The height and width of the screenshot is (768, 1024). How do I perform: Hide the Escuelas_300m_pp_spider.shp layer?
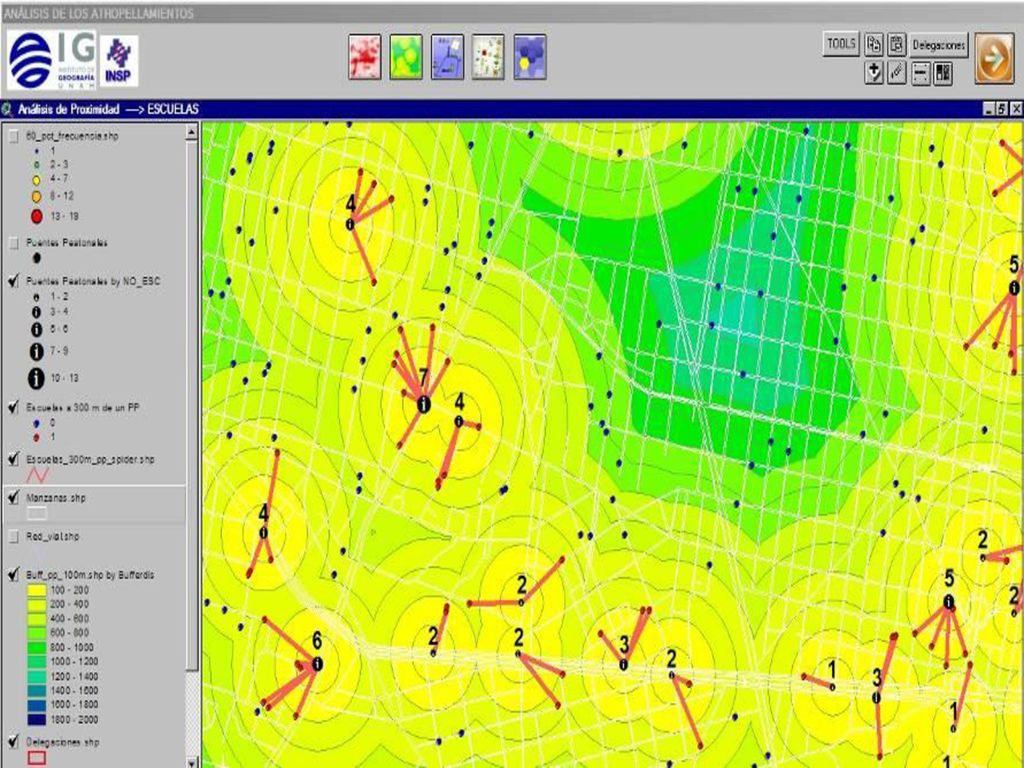point(13,459)
